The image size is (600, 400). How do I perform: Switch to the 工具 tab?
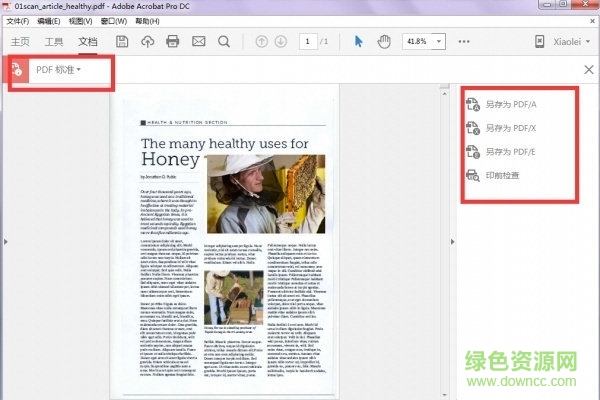[x=54, y=41]
